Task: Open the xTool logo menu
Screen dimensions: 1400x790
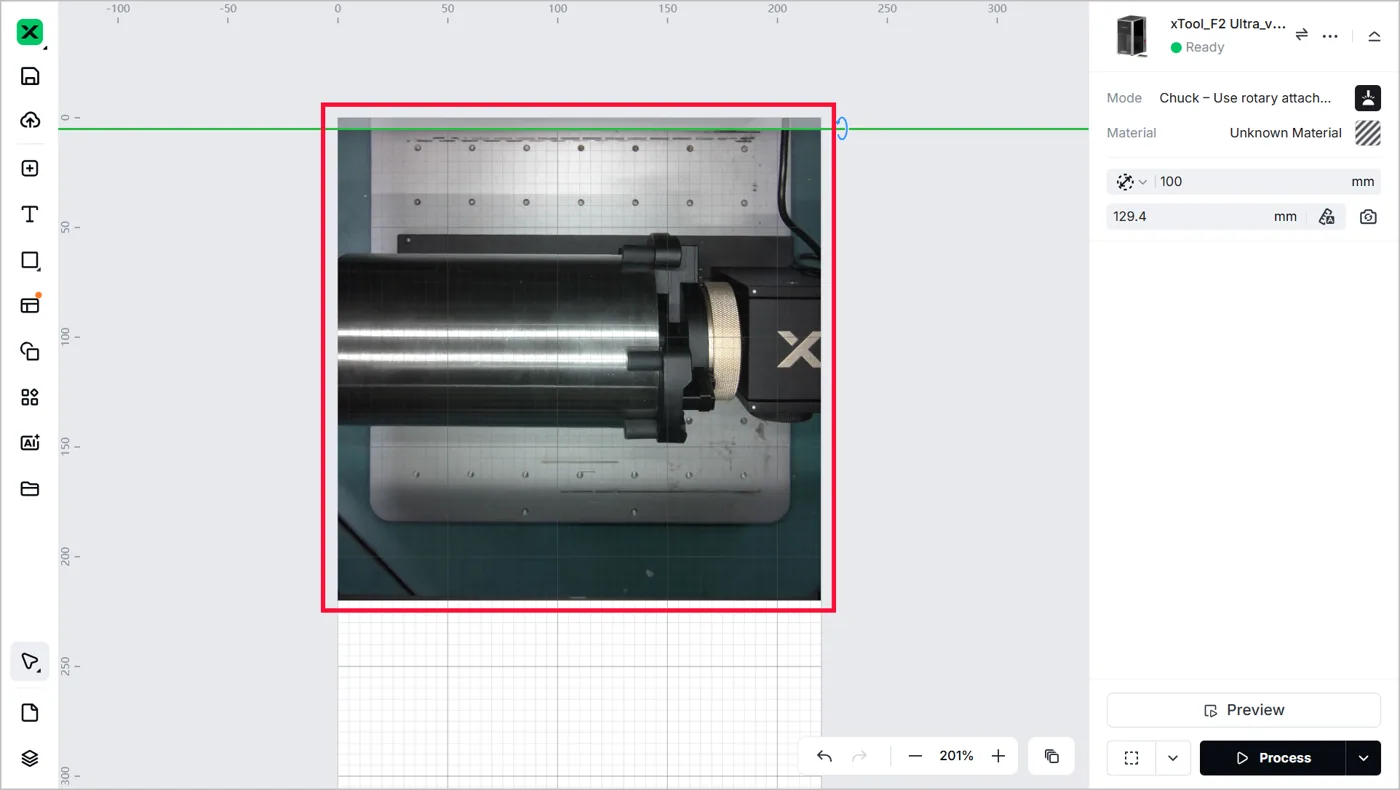Action: (x=30, y=33)
